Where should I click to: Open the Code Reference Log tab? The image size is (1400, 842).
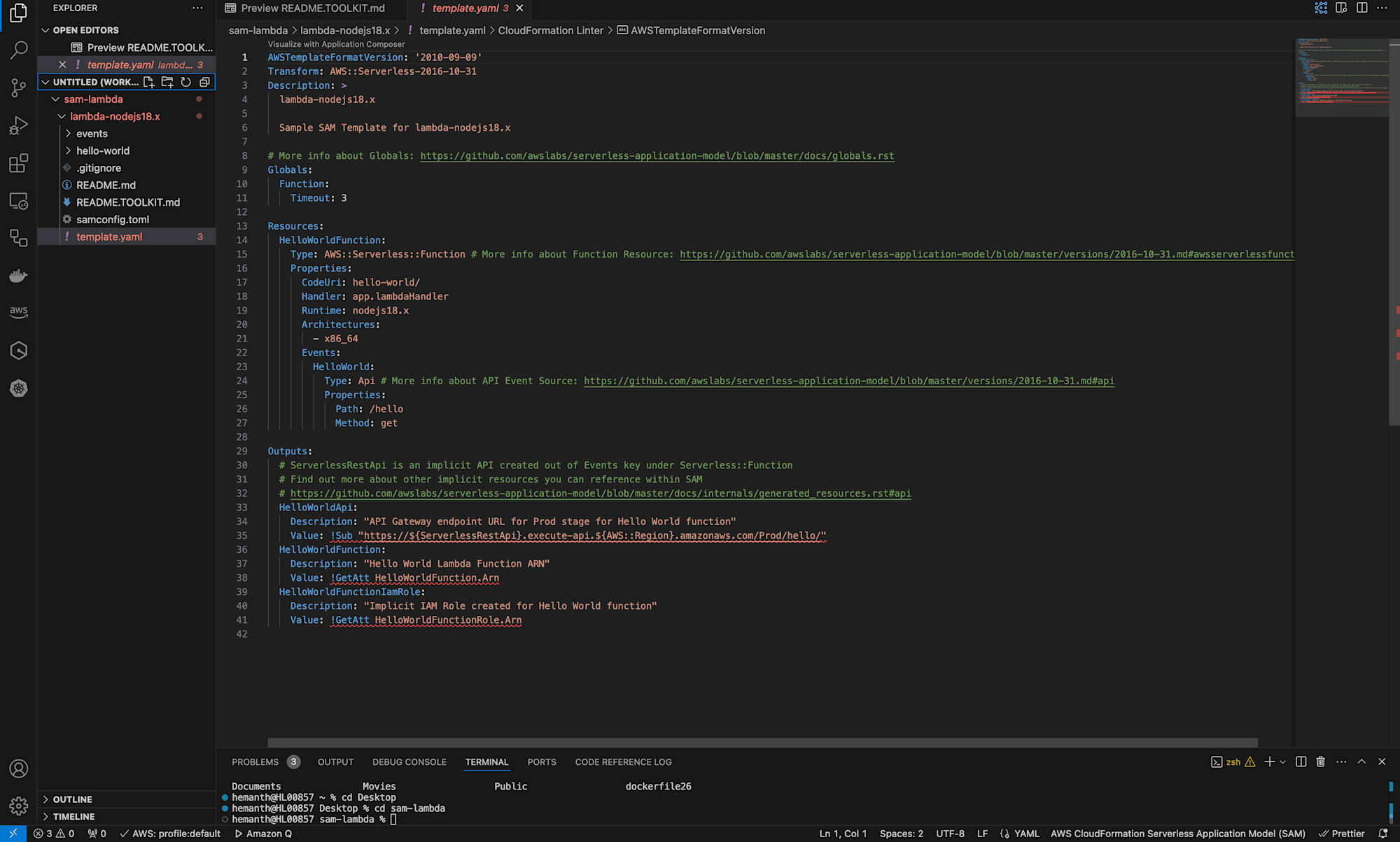coord(623,762)
